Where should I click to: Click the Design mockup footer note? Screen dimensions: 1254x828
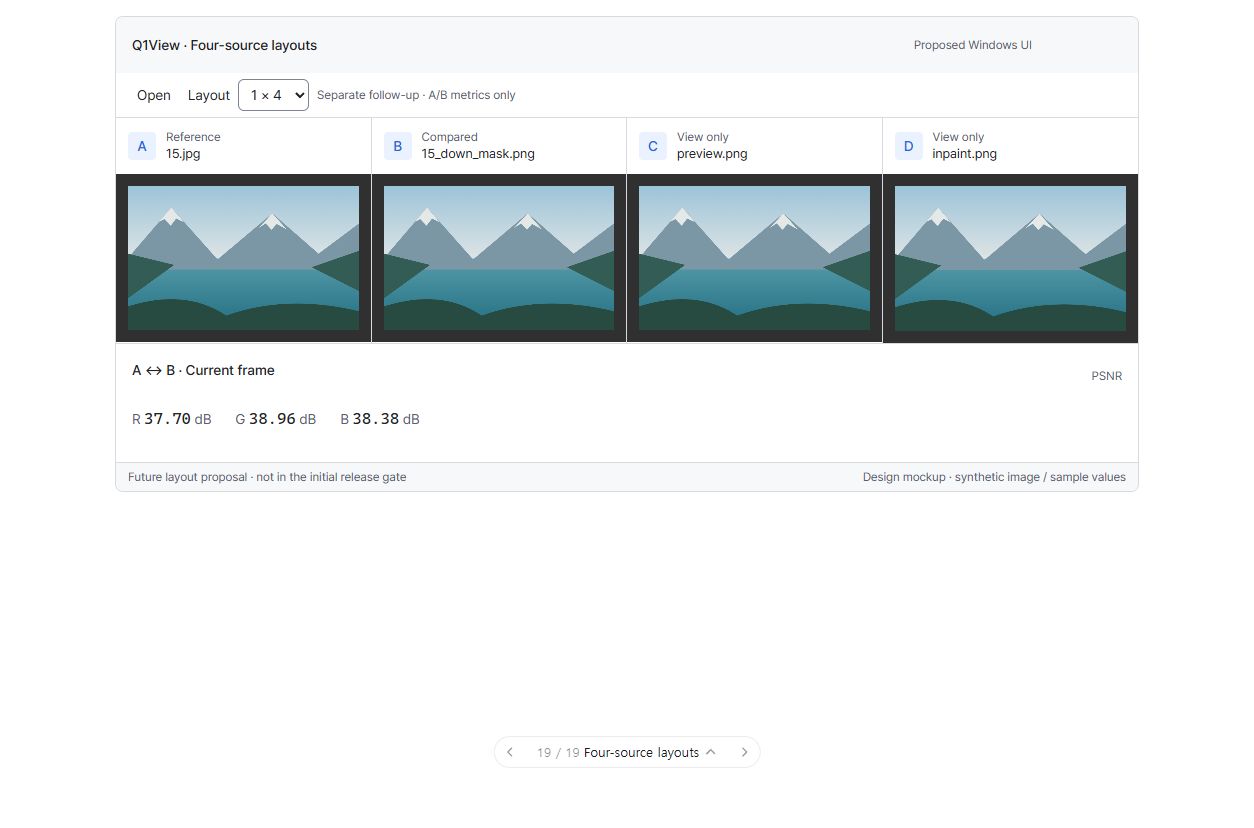[994, 477]
